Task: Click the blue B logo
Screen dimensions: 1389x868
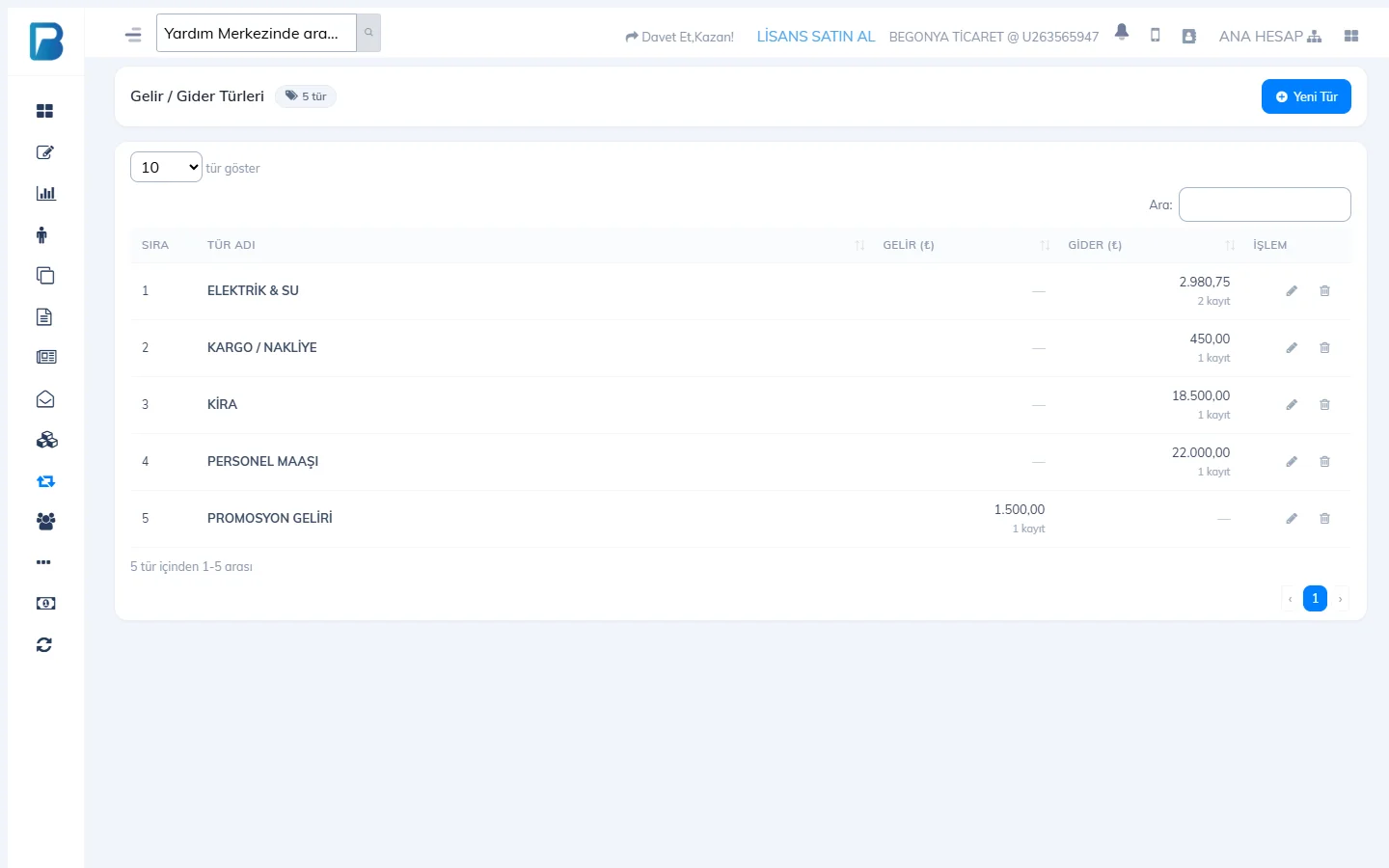Action: tap(46, 41)
